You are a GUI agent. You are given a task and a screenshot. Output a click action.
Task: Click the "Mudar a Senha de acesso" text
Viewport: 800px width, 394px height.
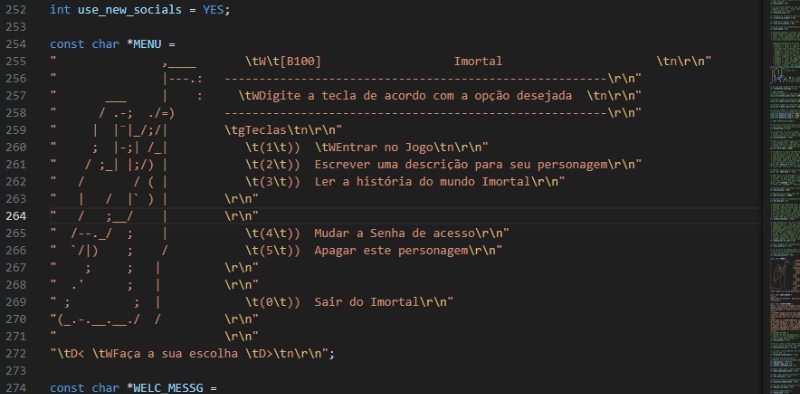(x=394, y=233)
